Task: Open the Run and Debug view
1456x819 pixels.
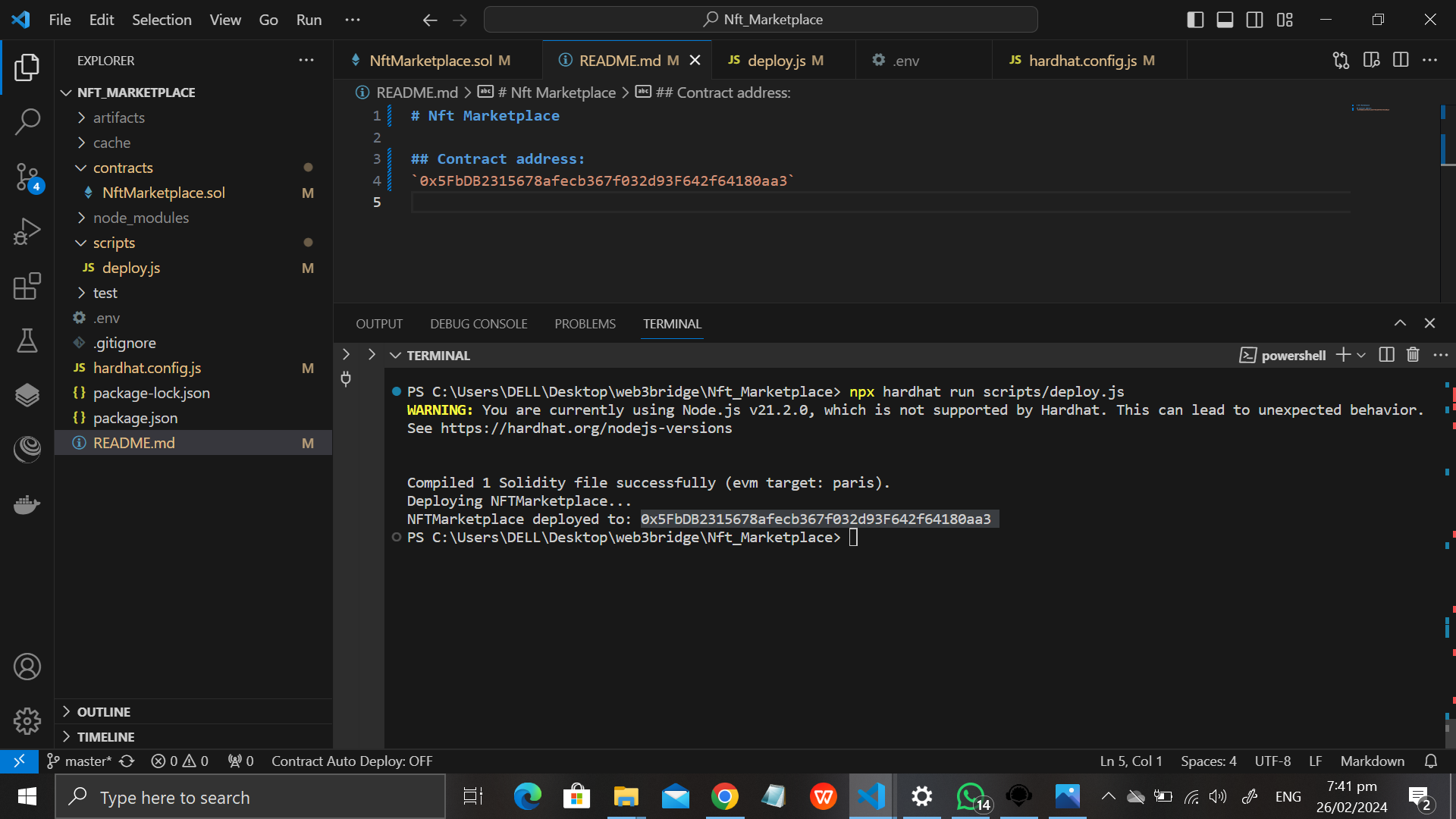Action: click(27, 231)
